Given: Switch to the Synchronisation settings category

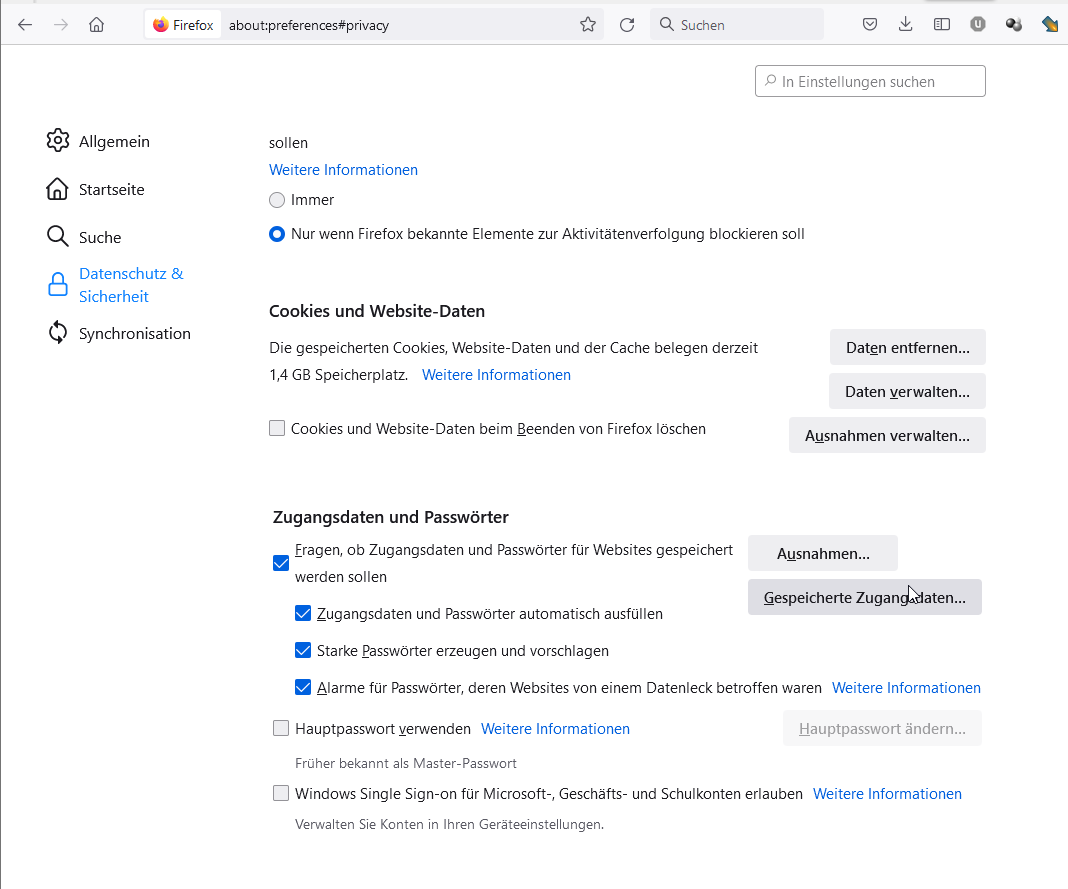Looking at the screenshot, I should click(118, 334).
